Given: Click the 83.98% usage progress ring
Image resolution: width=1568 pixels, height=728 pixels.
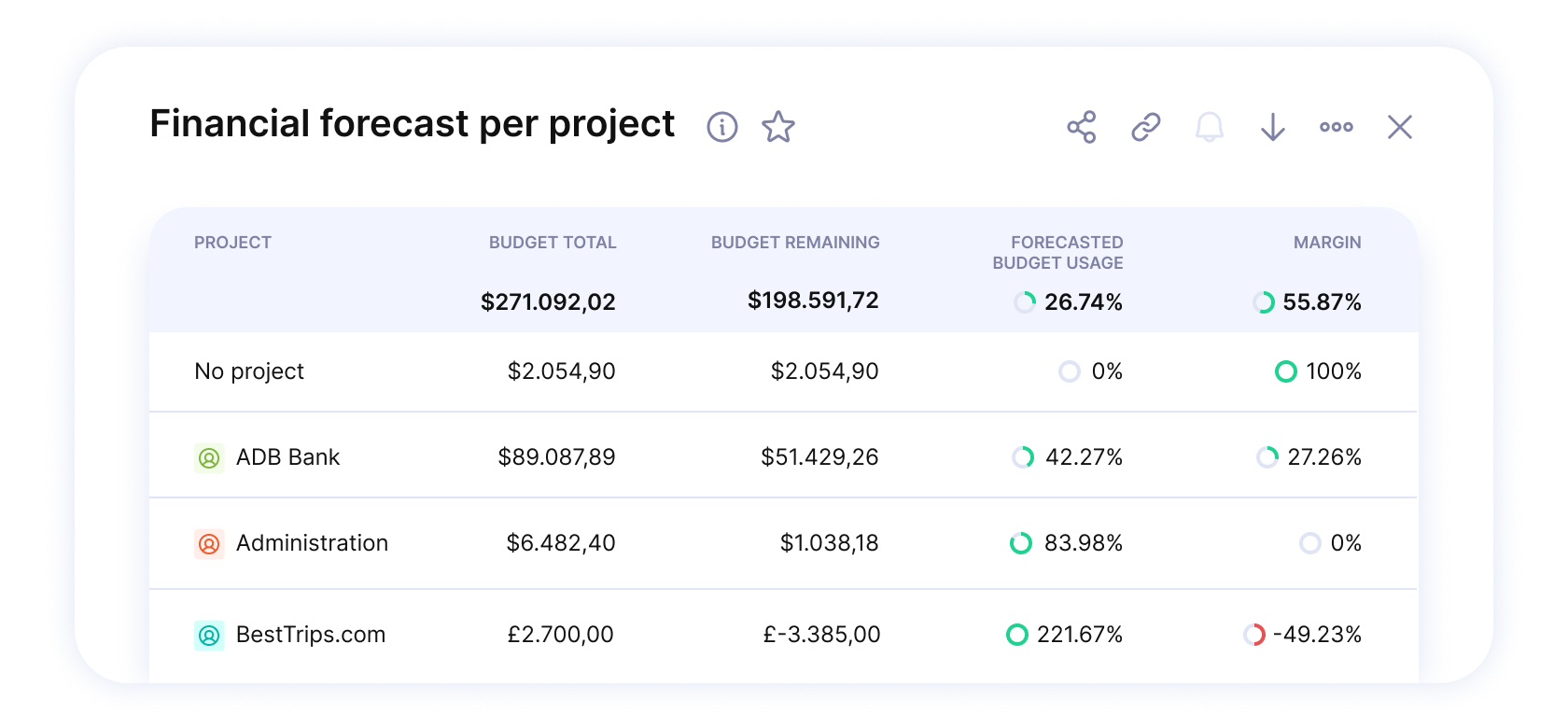Looking at the screenshot, I should [x=1021, y=543].
